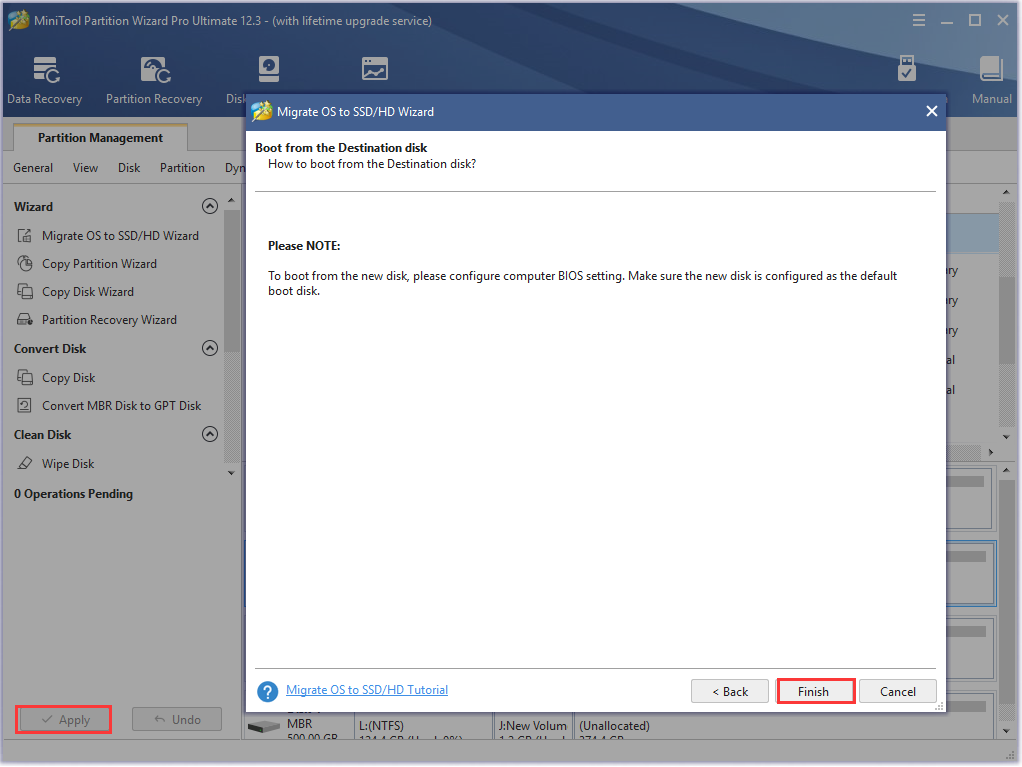Click the Disk Benchmark toolbar icon
The height and width of the screenshot is (767, 1022).
tap(268, 69)
